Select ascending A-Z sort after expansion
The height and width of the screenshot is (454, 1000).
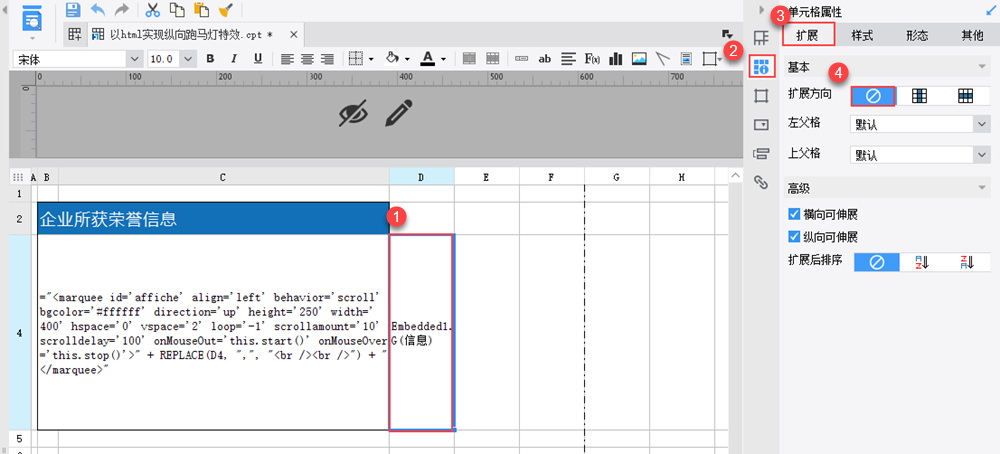pos(922,262)
